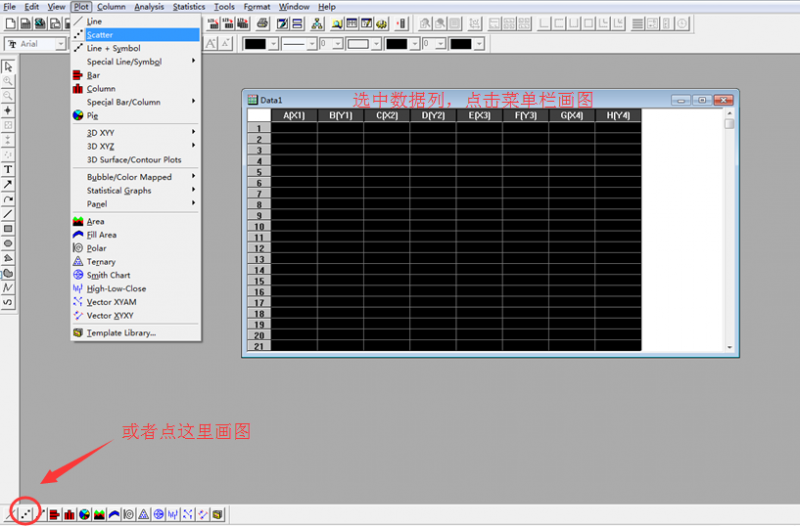The height and width of the screenshot is (526, 800).
Task: Click the D(Y2) column header in Data1
Action: pos(433,115)
